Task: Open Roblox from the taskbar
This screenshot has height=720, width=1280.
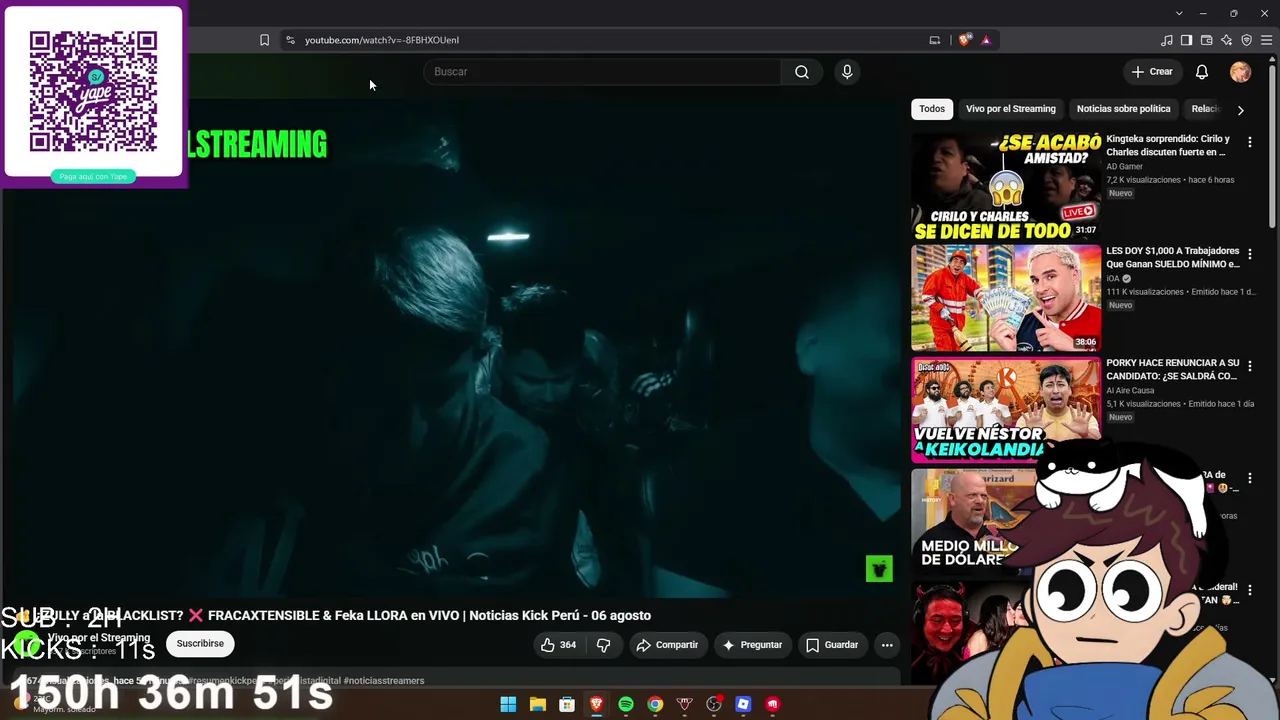Action: (x=743, y=704)
